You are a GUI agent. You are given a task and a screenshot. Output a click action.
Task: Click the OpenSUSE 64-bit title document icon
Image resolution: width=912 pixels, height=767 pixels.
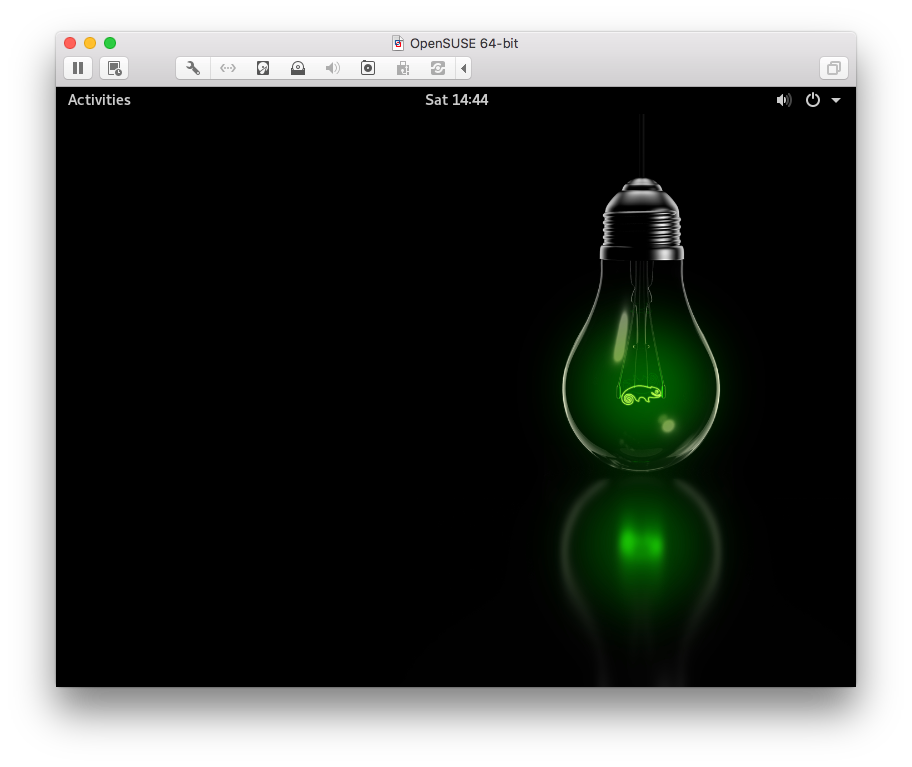pyautogui.click(x=398, y=43)
